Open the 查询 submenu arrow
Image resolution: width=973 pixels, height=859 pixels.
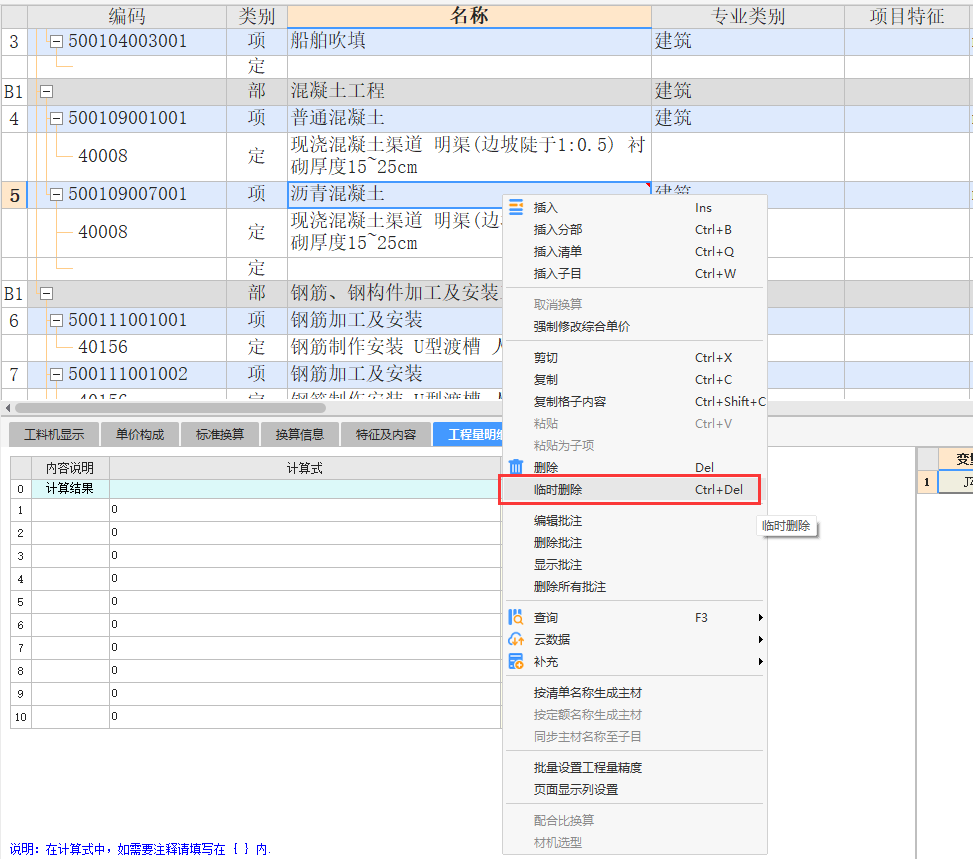[x=760, y=618]
